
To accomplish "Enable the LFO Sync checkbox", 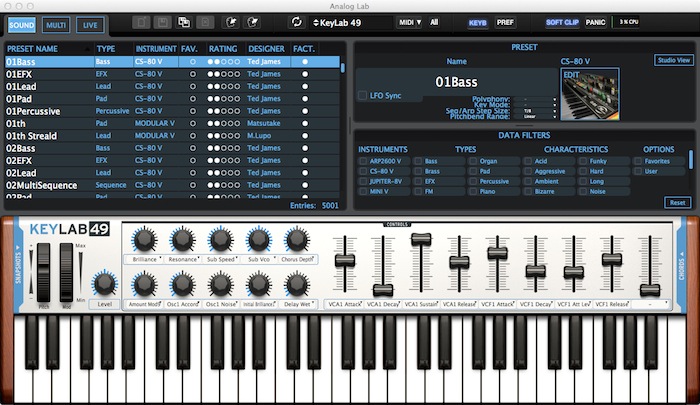I will click(x=362, y=96).
